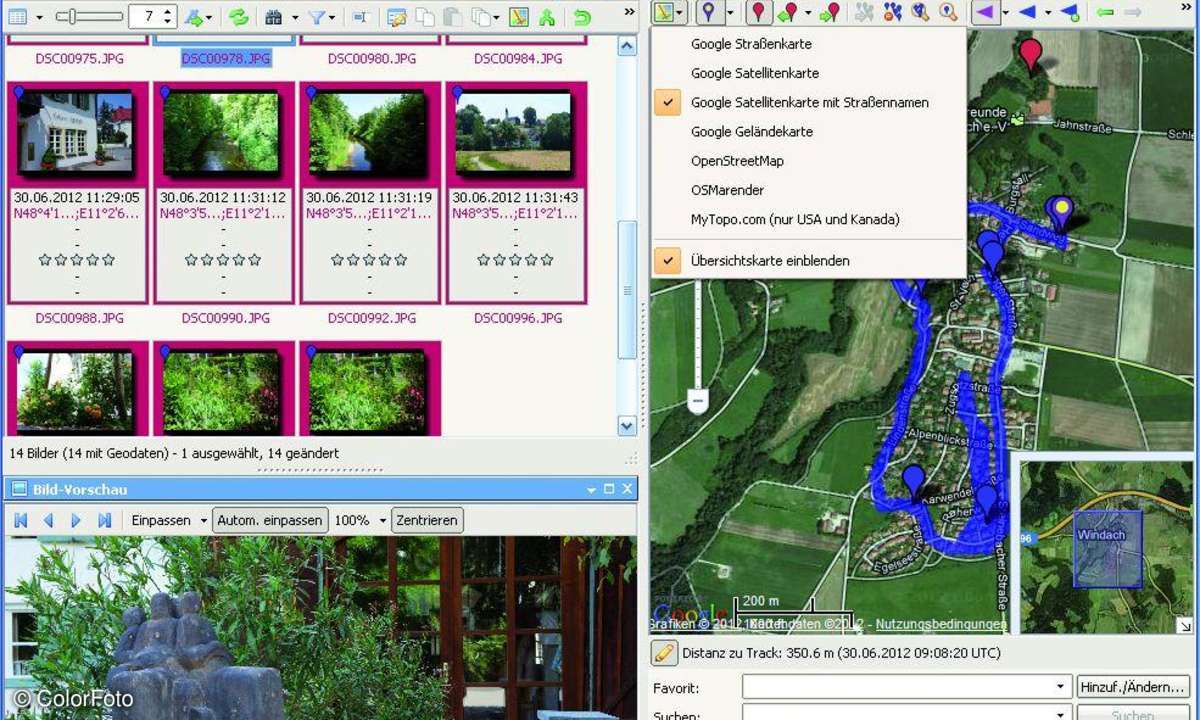
Task: Open the table view dropdown arrow
Action: [39, 17]
